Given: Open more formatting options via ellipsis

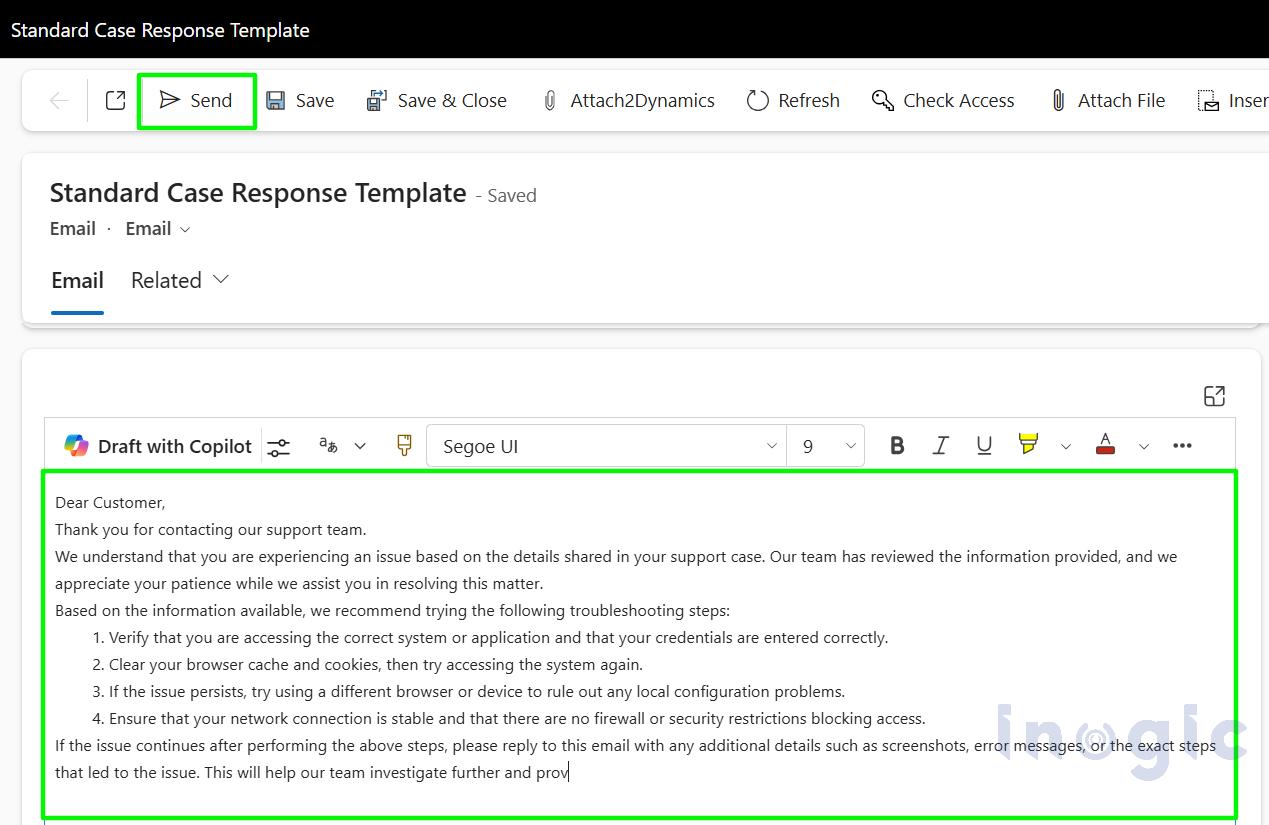Looking at the screenshot, I should tap(1182, 446).
